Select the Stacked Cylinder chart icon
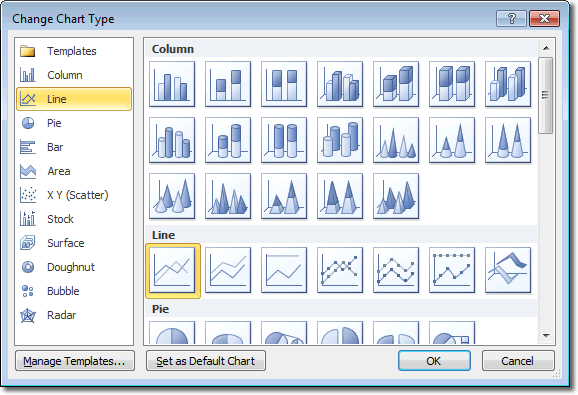 coord(228,140)
